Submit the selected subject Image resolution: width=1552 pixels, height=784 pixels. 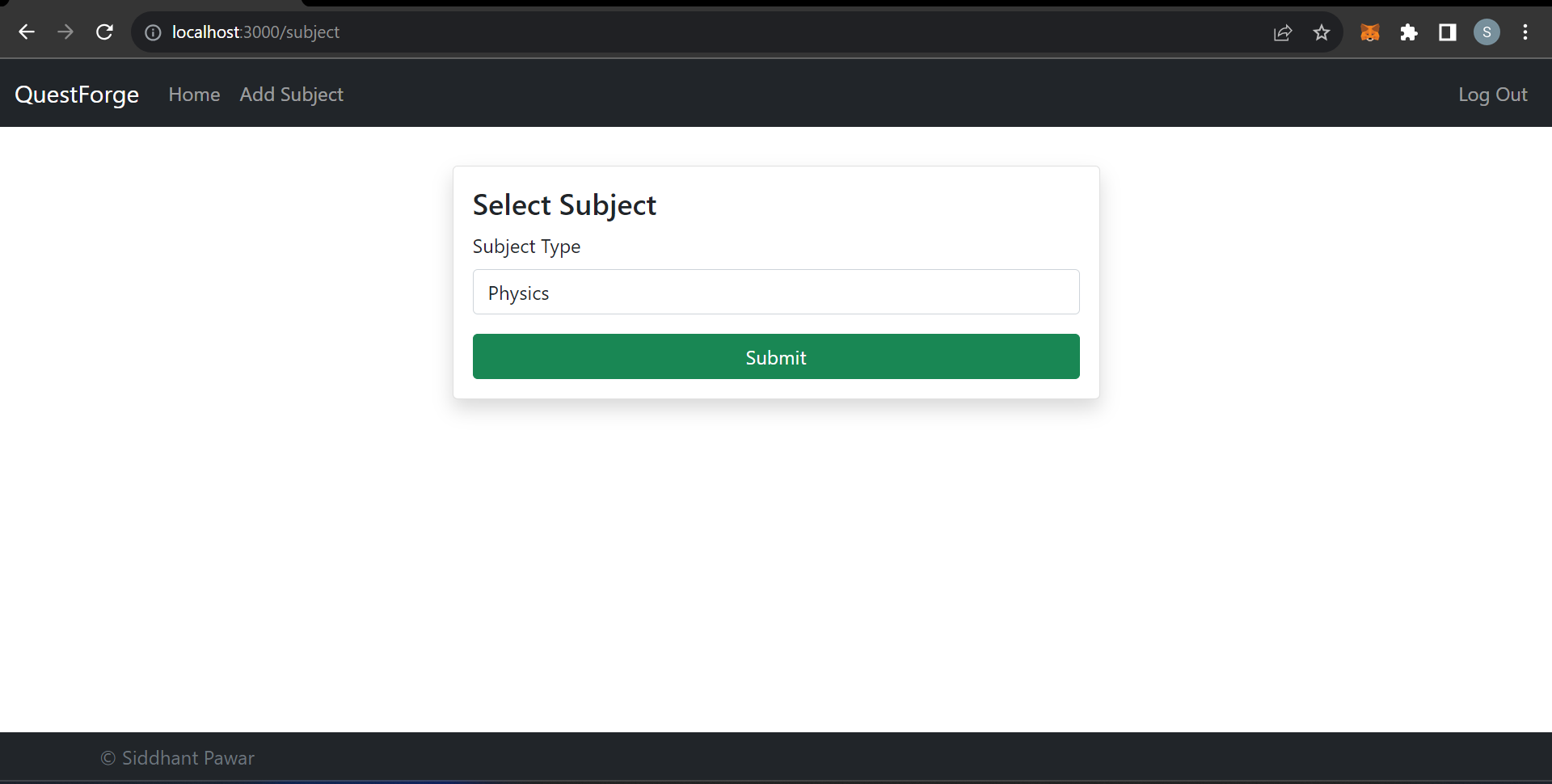click(x=775, y=356)
